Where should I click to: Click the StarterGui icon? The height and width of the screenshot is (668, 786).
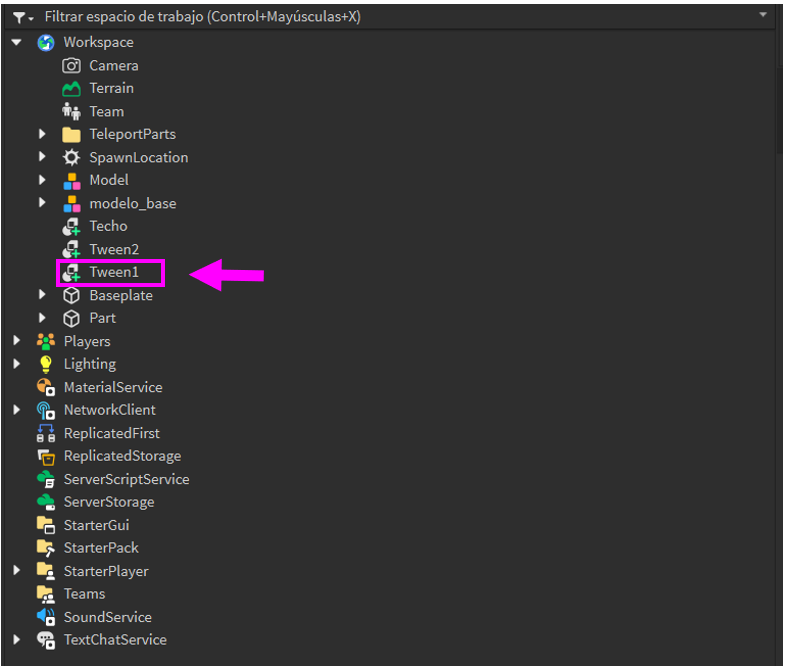coord(46,525)
